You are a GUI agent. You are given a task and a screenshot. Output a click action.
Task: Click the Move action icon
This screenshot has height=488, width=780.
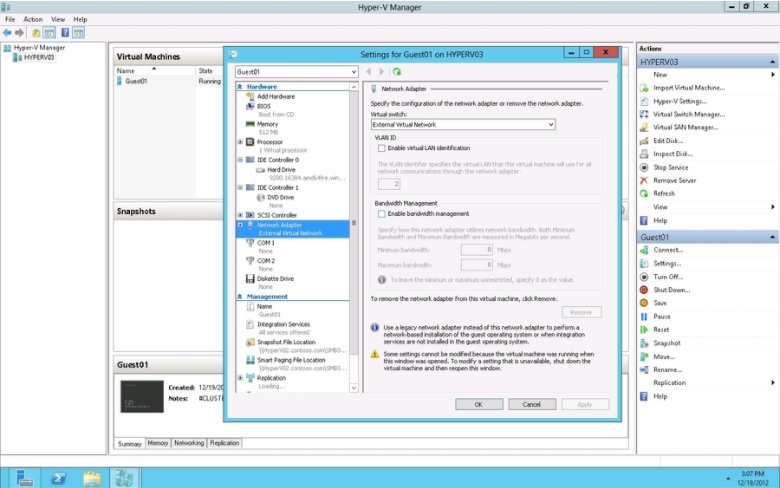[644, 357]
